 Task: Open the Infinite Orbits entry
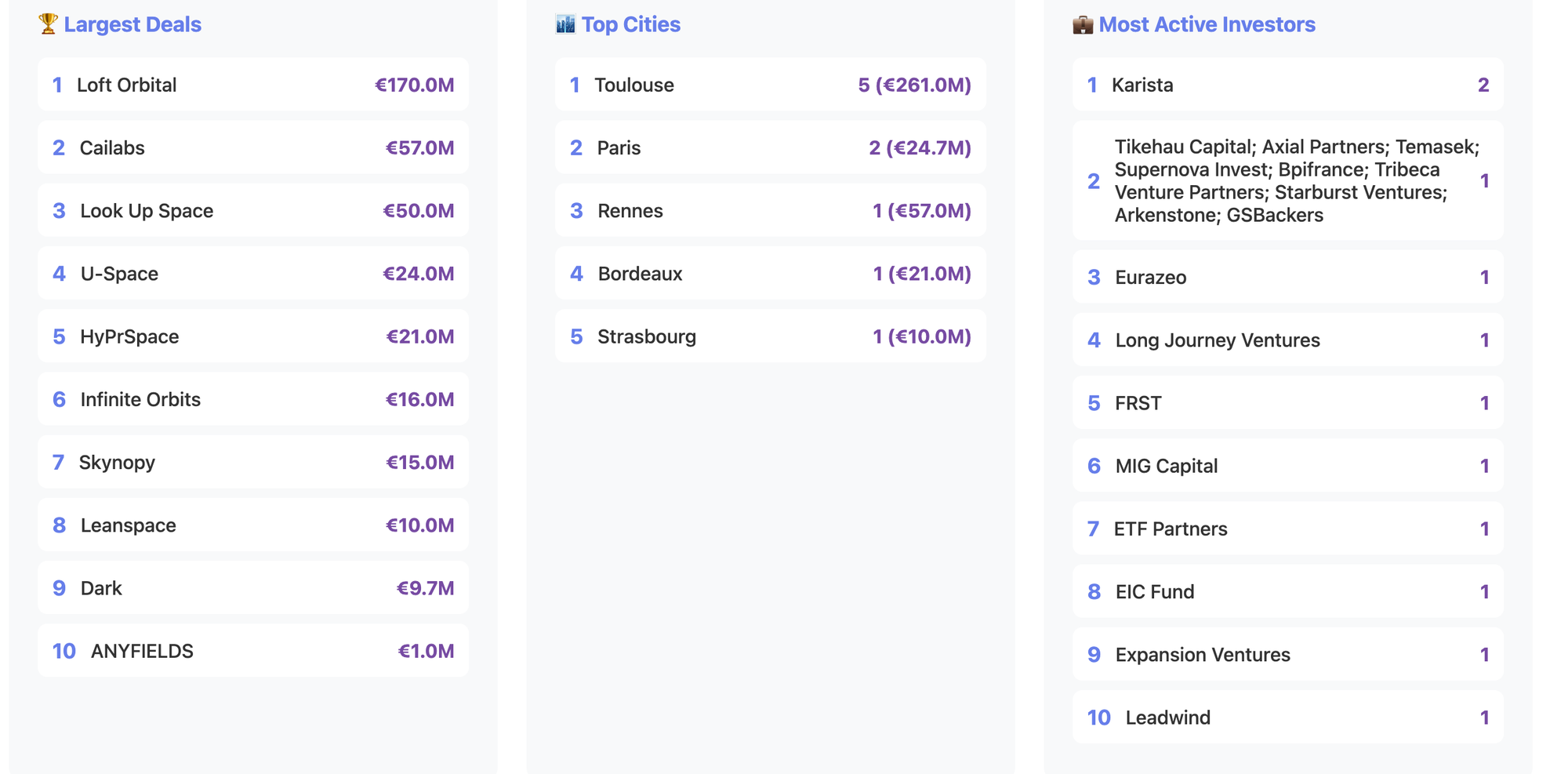point(252,399)
